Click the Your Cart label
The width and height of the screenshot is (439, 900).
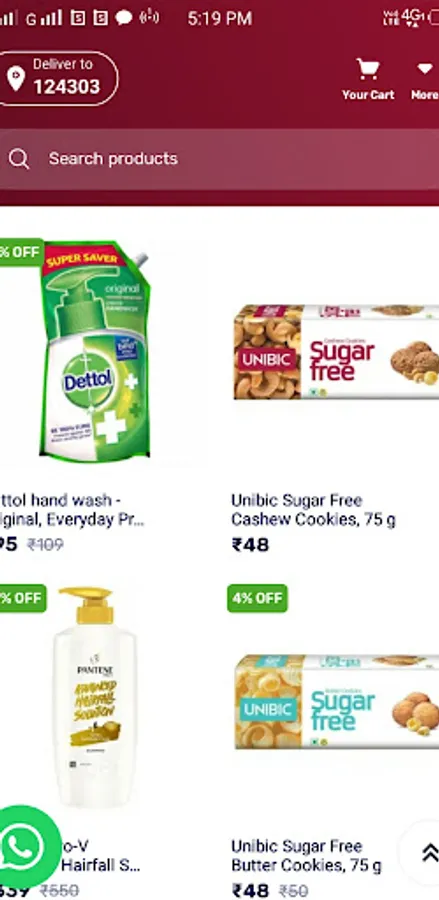click(x=368, y=95)
